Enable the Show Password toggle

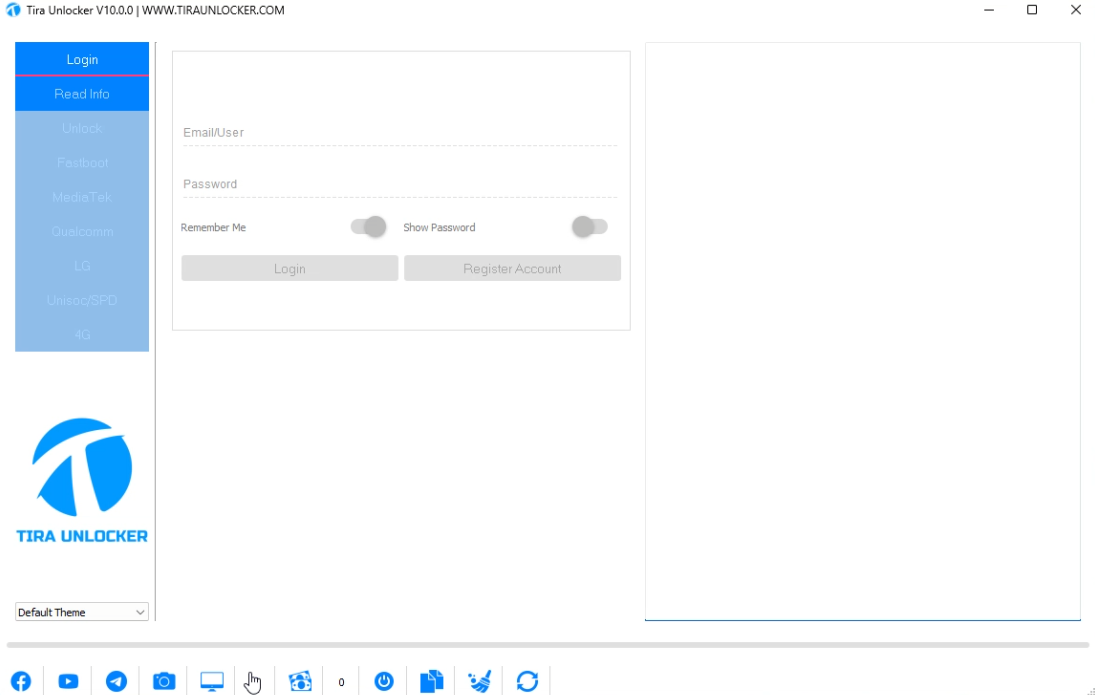click(x=589, y=227)
